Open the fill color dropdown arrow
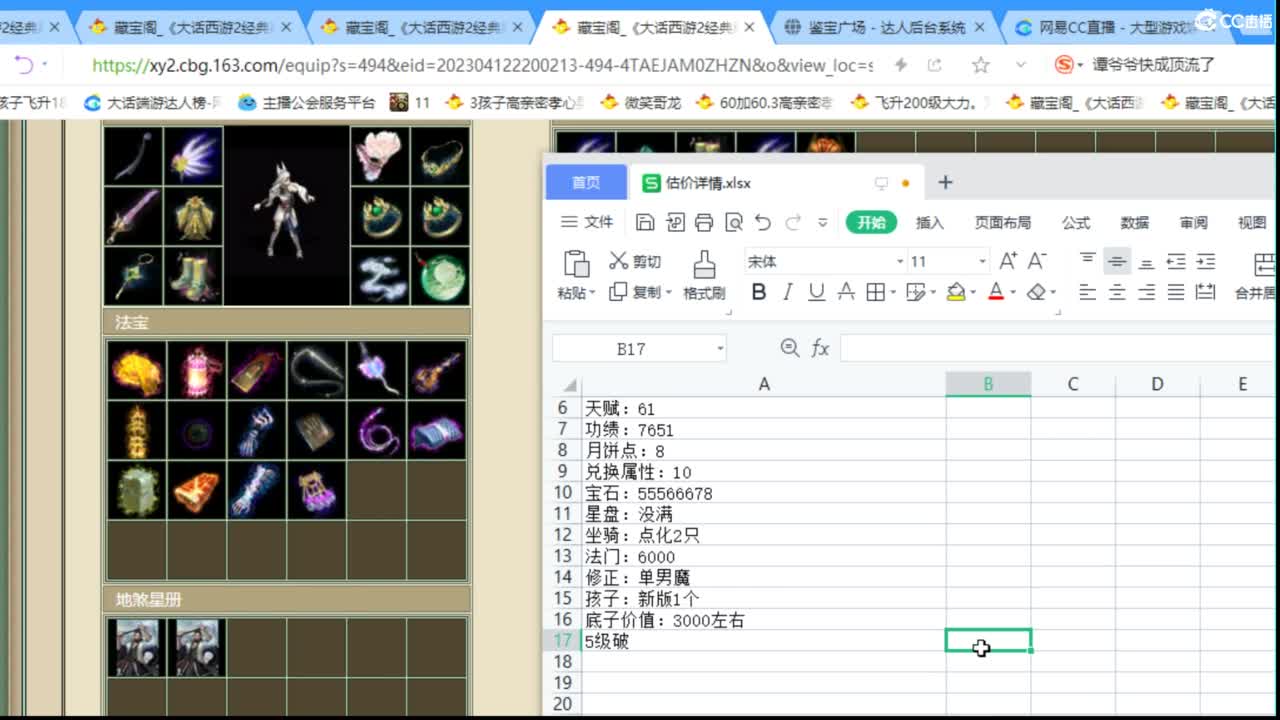The width and height of the screenshot is (1280, 720). point(973,293)
